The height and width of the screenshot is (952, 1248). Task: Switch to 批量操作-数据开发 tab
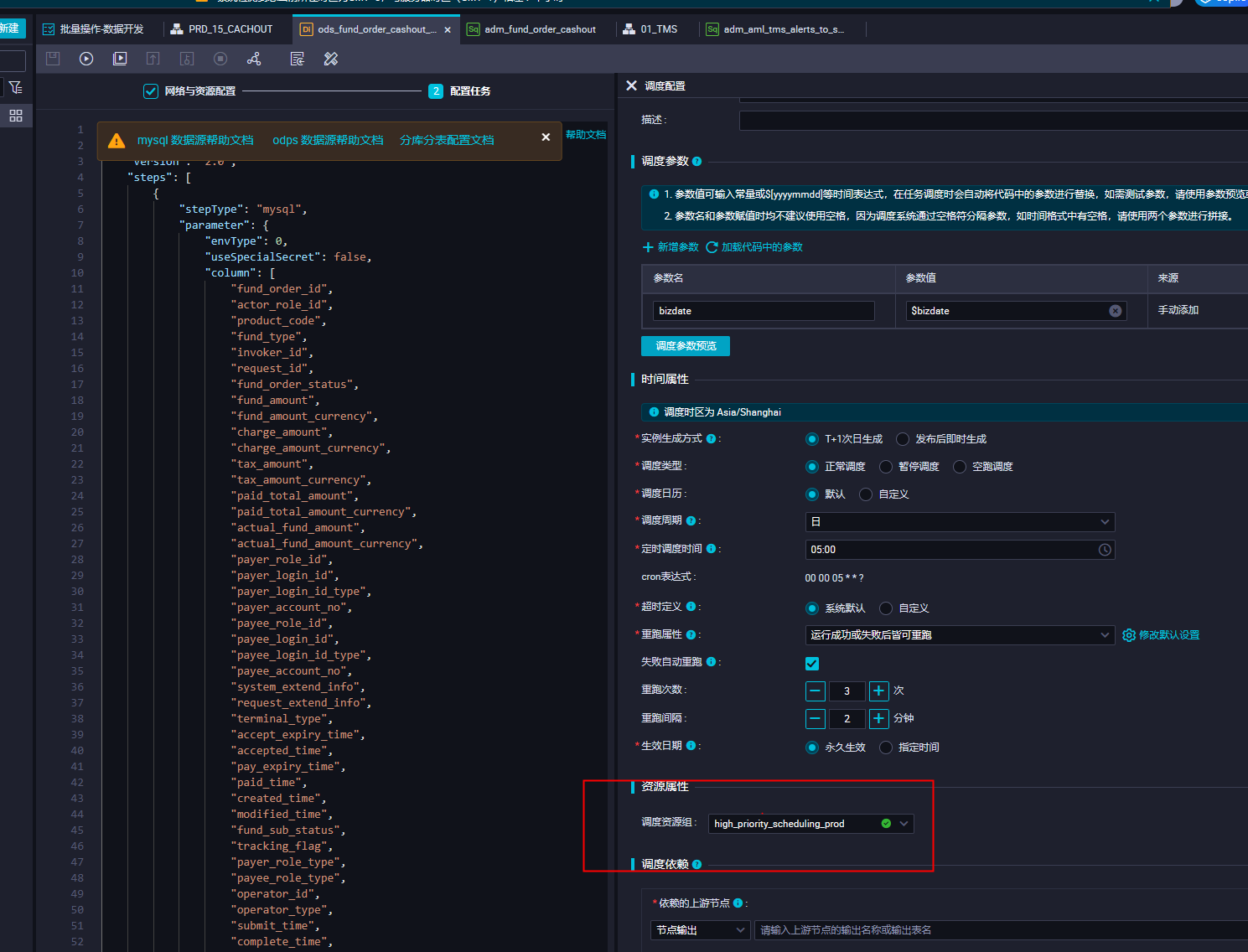click(94, 29)
